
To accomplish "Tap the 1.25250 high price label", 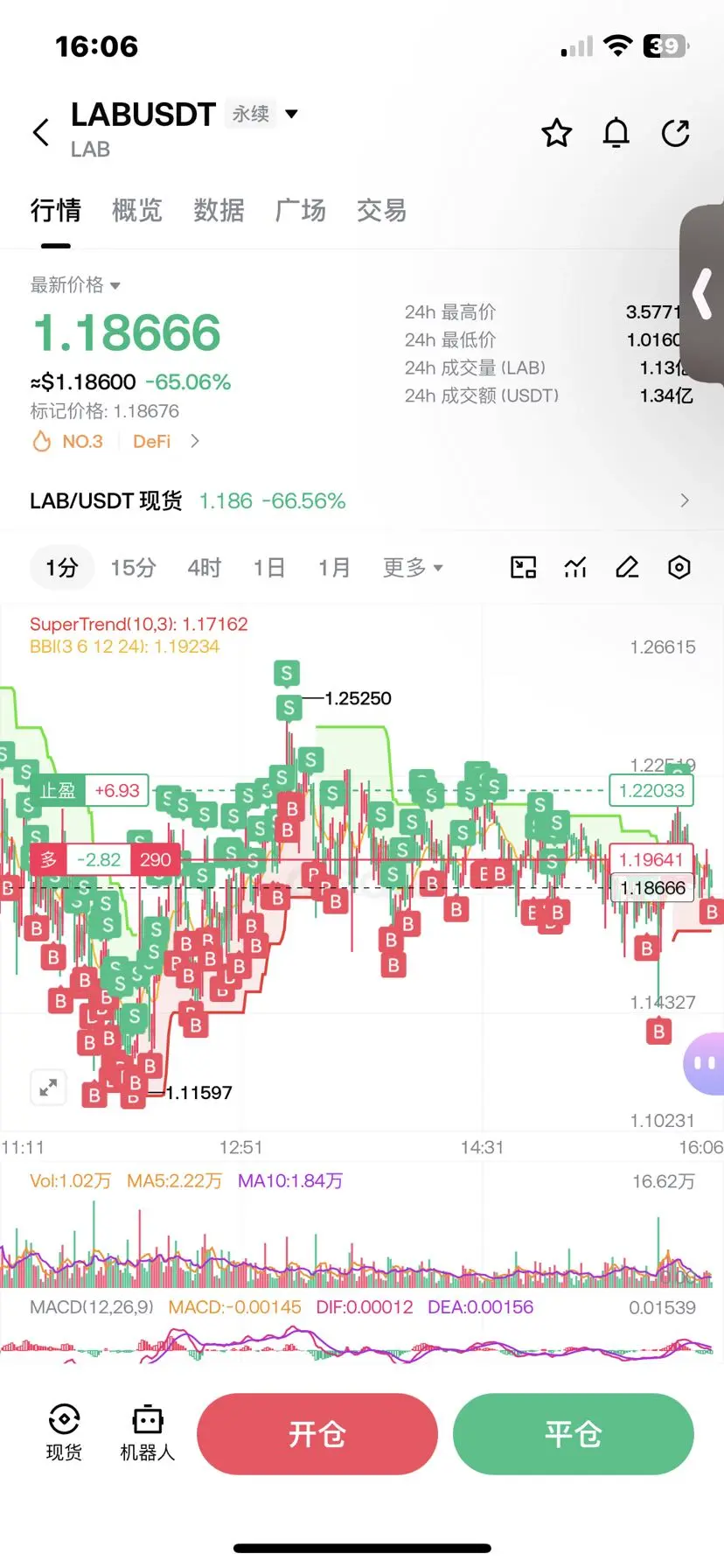I will (358, 698).
